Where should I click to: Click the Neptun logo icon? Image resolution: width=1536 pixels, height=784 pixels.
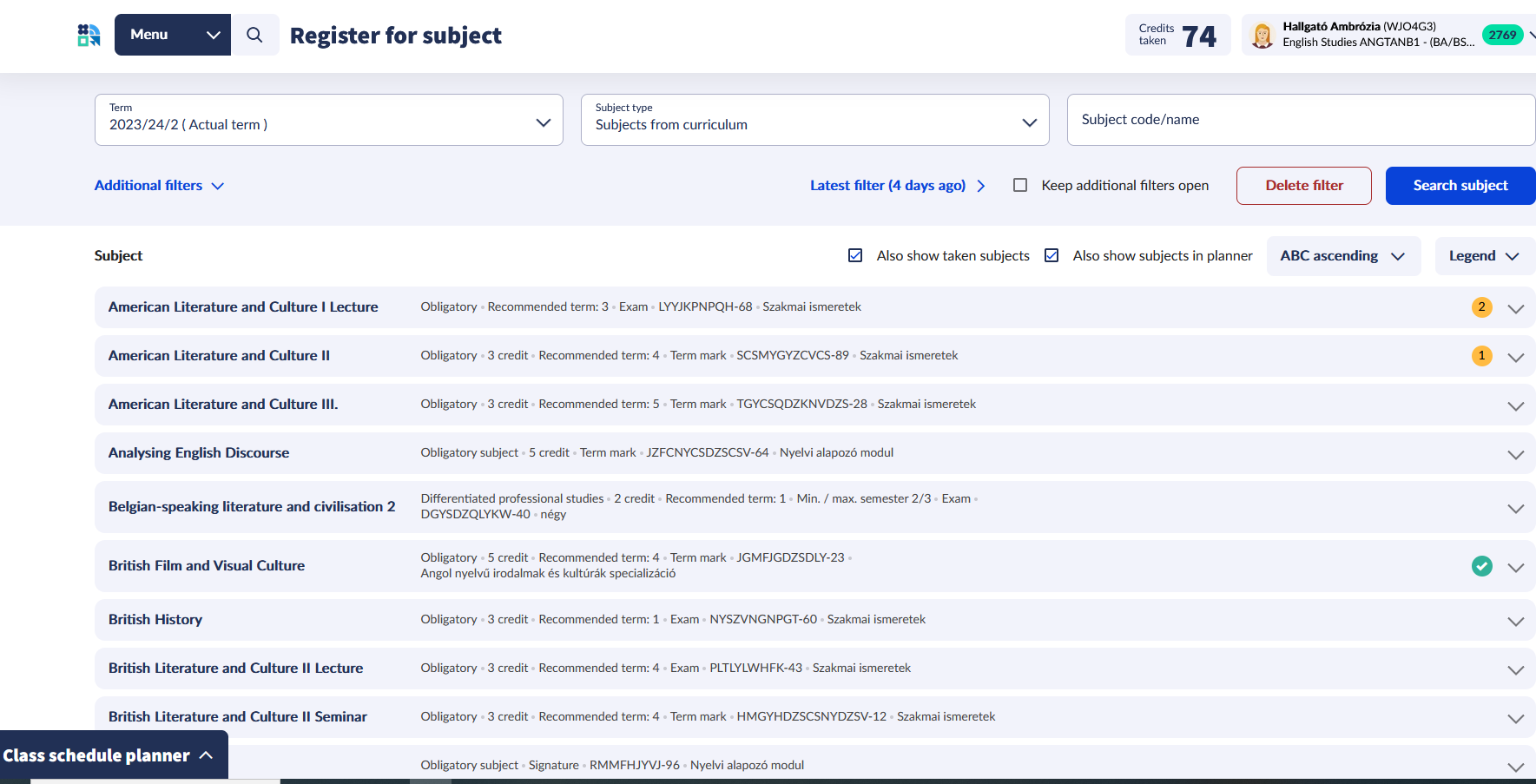click(89, 35)
